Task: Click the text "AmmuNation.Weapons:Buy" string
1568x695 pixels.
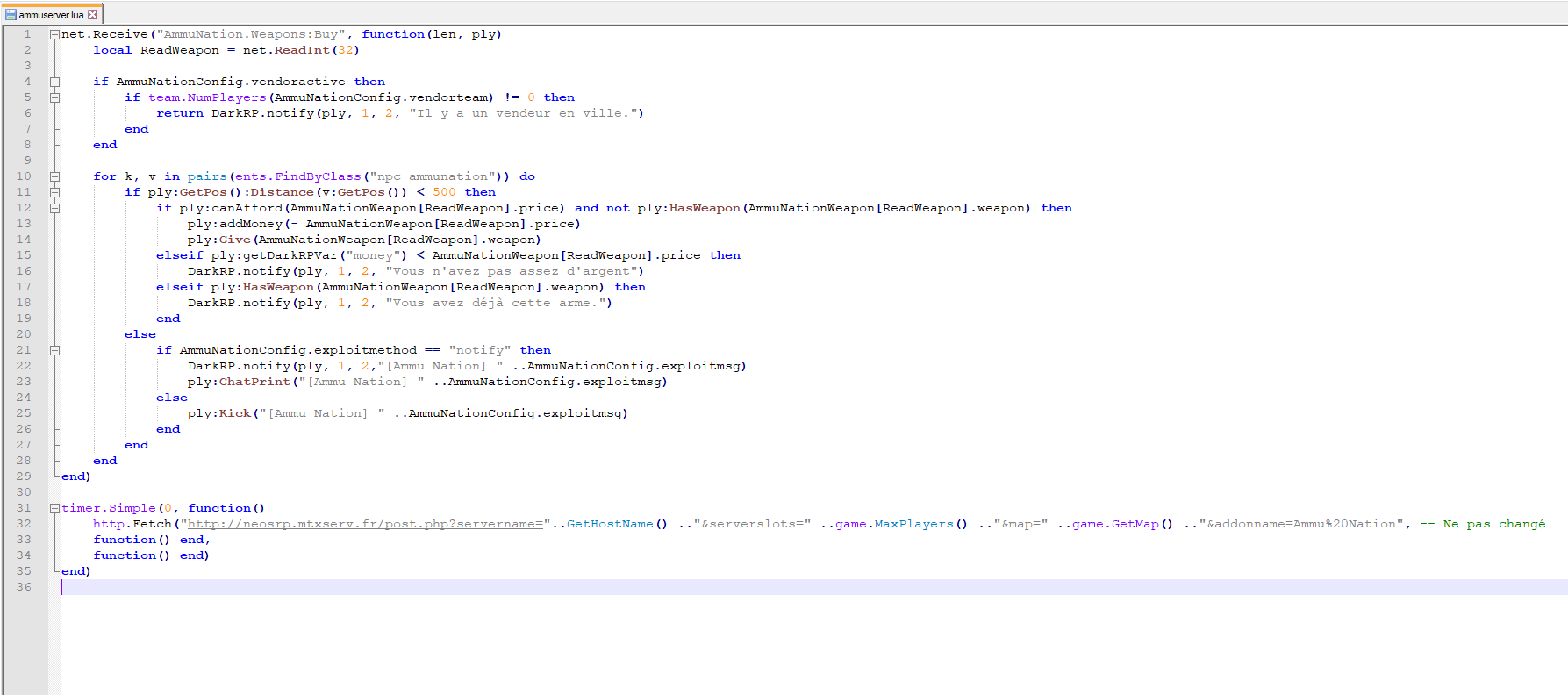Action: 251,34
